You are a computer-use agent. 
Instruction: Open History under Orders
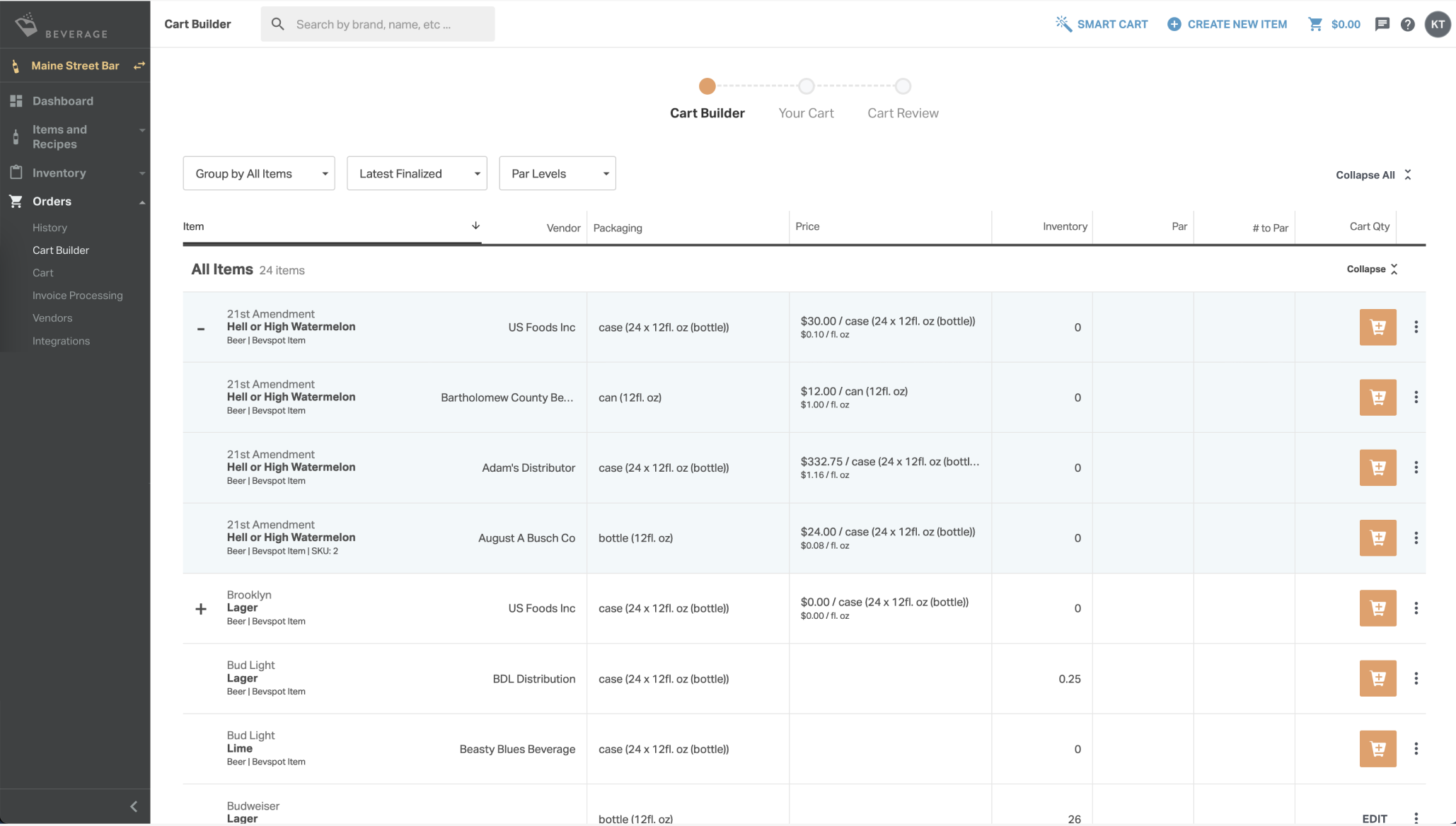(50, 228)
